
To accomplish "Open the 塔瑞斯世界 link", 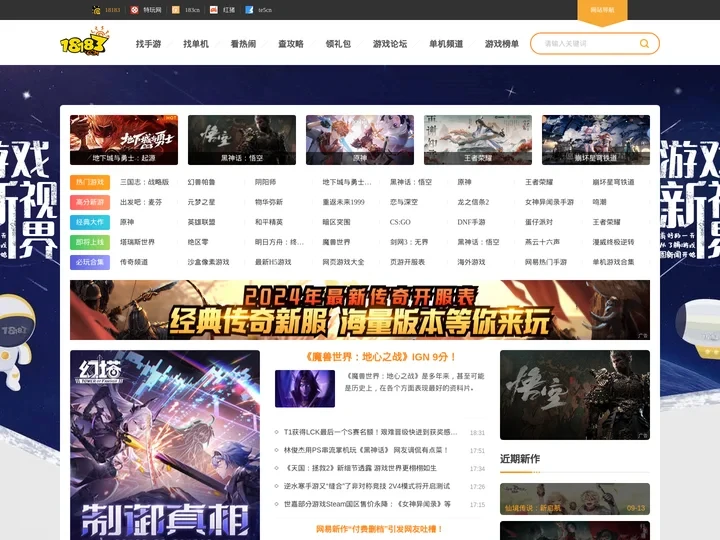I will 137,242.
